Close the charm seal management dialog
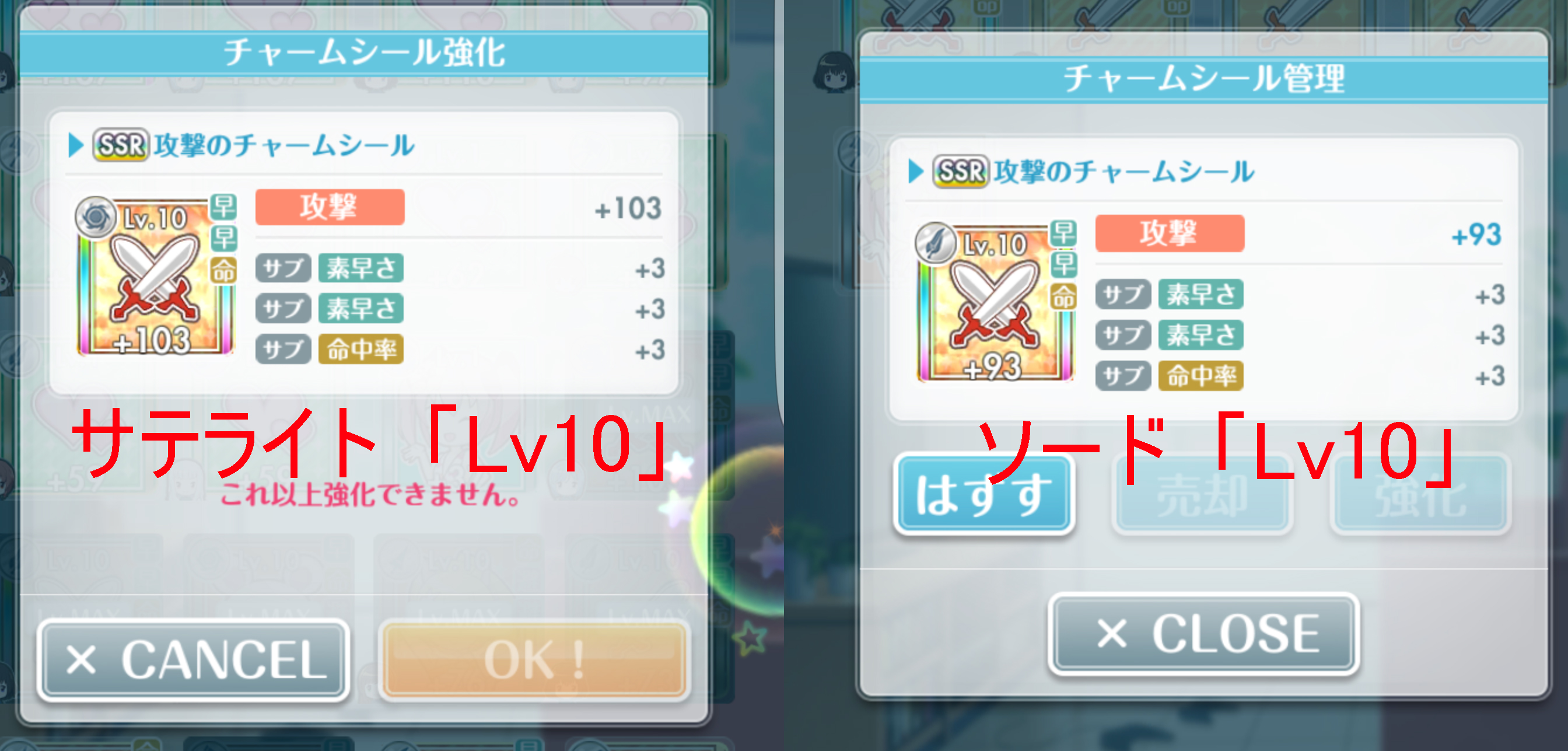The width and height of the screenshot is (1568, 751). [1203, 634]
